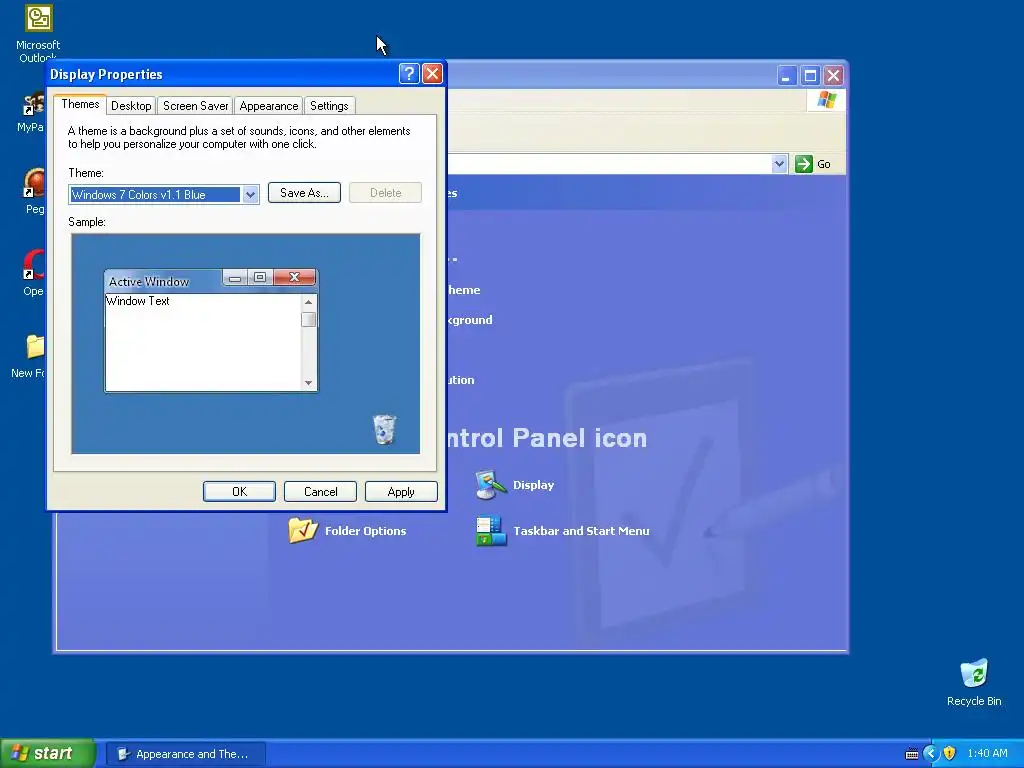Select the Themes tab
1024x768 pixels.
[80, 104]
